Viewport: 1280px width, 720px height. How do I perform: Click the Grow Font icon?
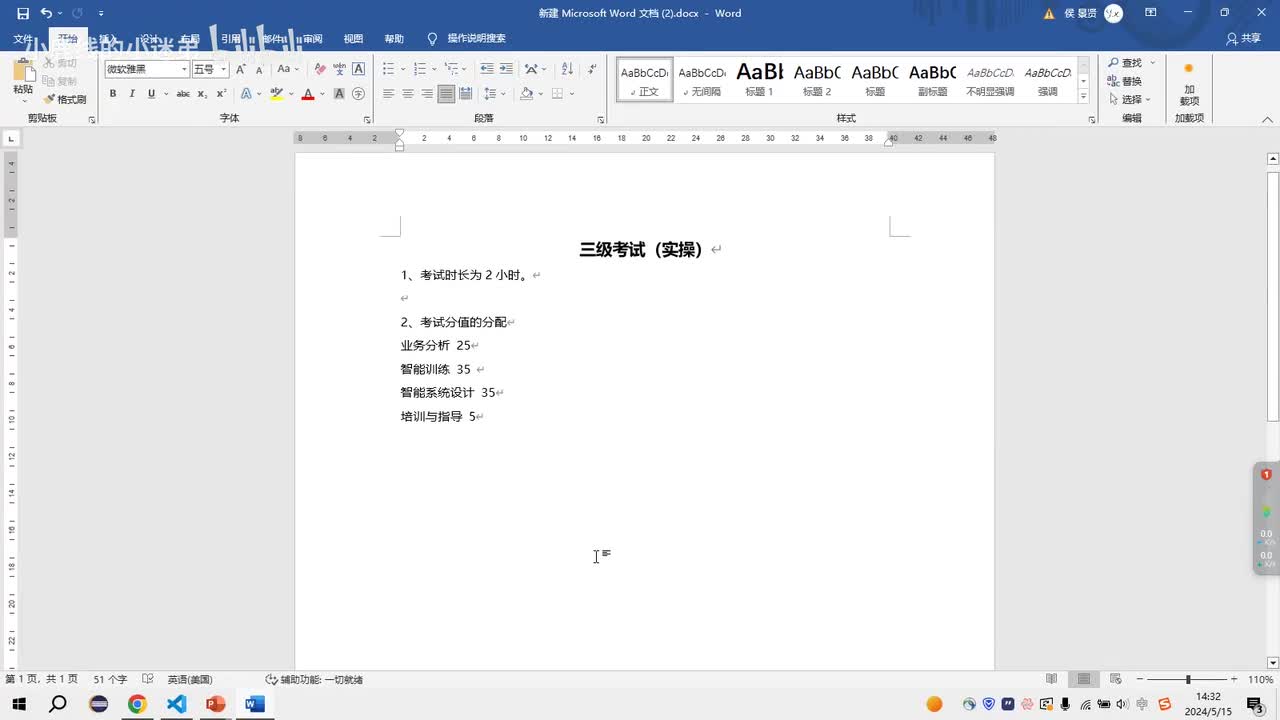pyautogui.click(x=241, y=69)
